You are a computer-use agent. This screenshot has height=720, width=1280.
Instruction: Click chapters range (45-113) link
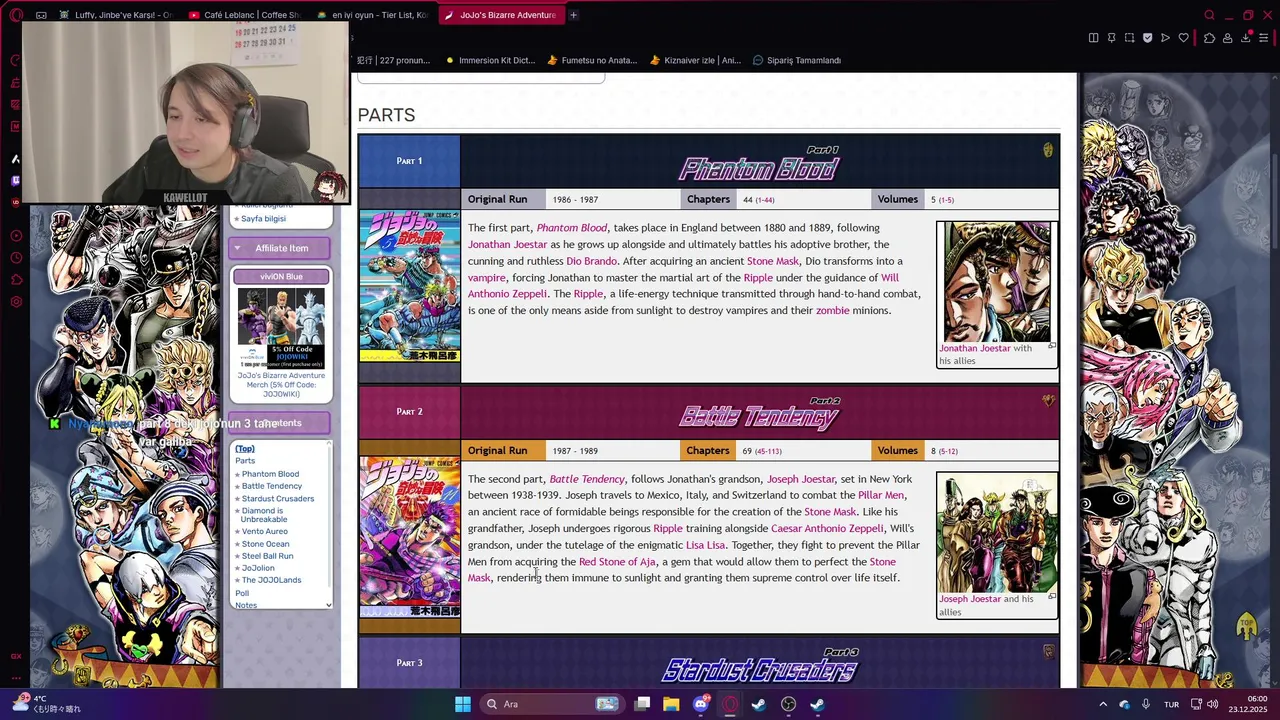768,451
